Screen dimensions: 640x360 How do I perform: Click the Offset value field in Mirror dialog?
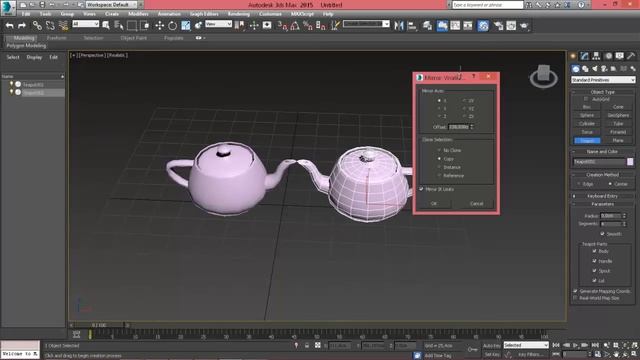(459, 127)
